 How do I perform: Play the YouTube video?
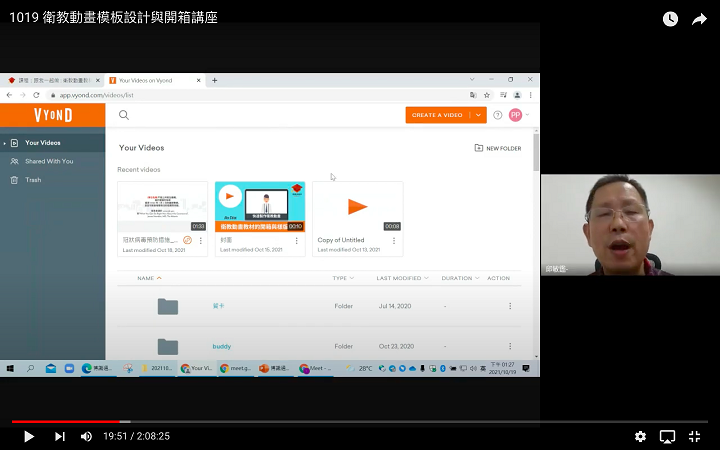[x=28, y=436]
